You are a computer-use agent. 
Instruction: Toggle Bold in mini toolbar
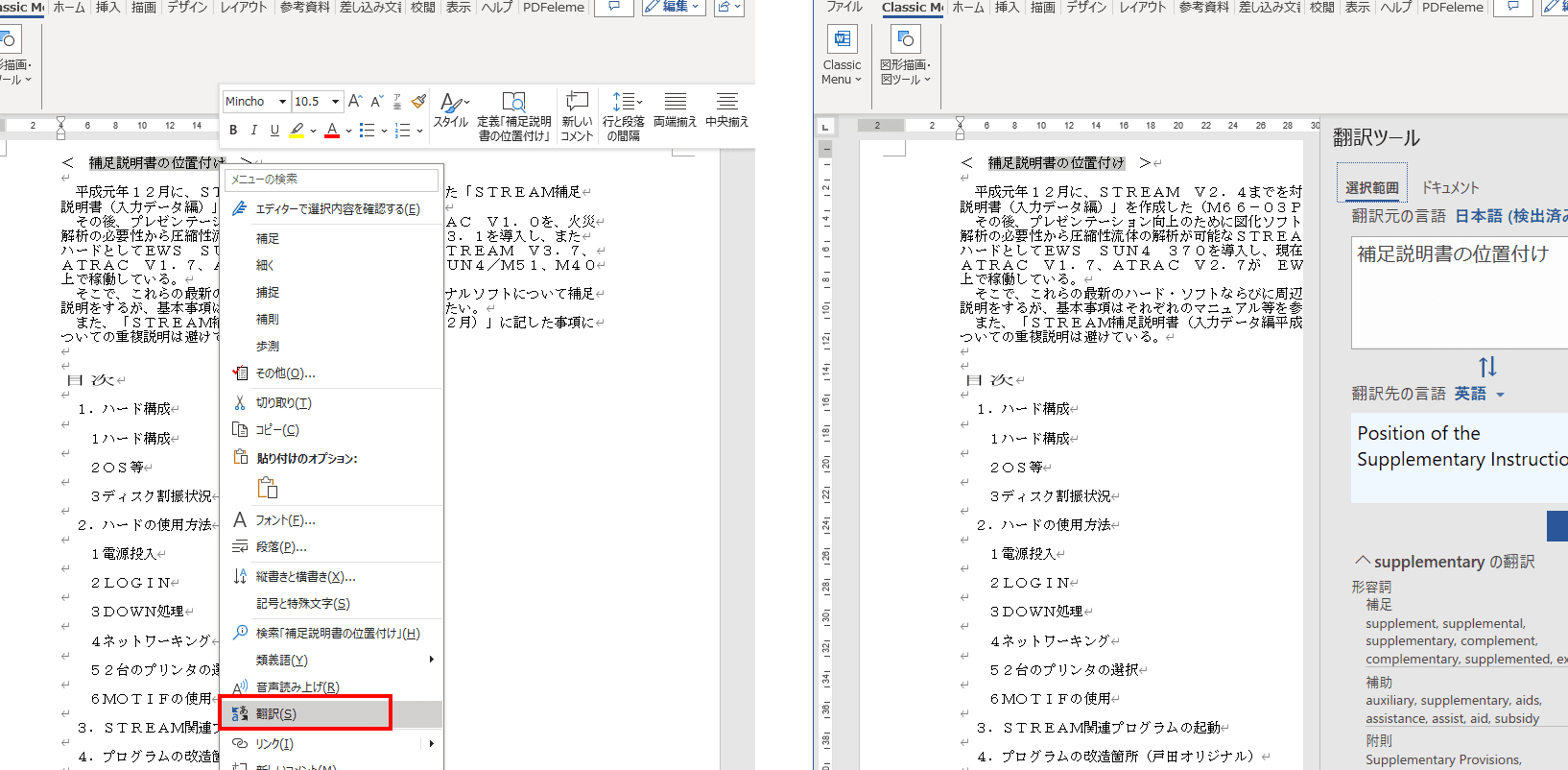coord(233,131)
